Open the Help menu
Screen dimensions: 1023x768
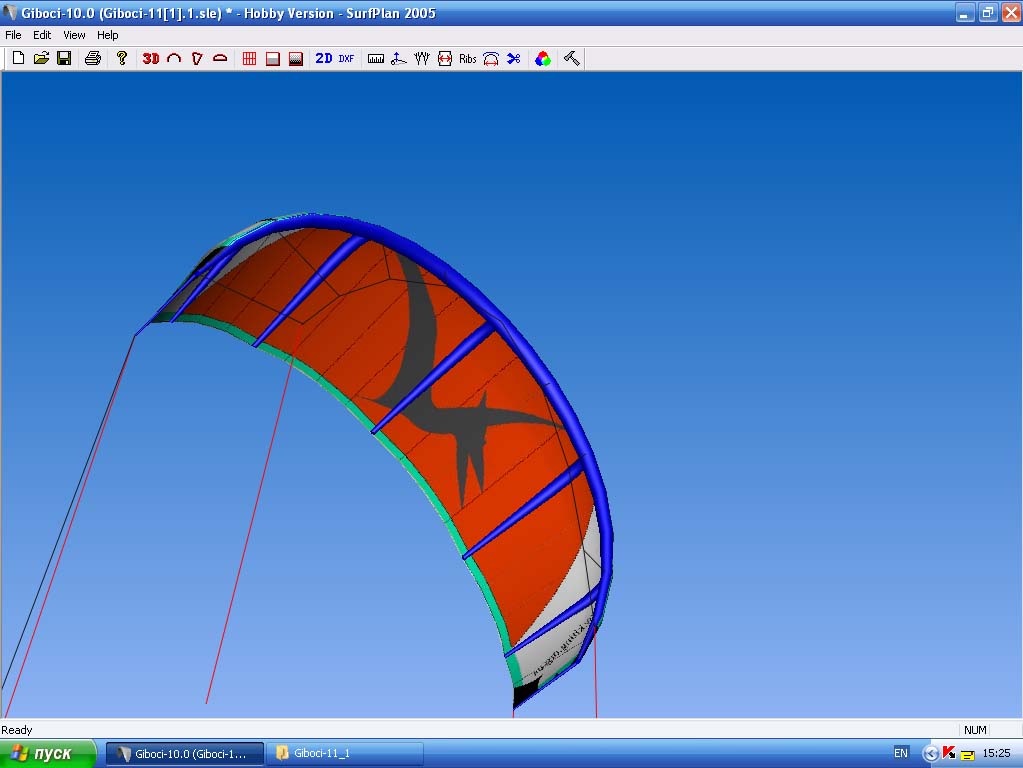pyautogui.click(x=107, y=35)
